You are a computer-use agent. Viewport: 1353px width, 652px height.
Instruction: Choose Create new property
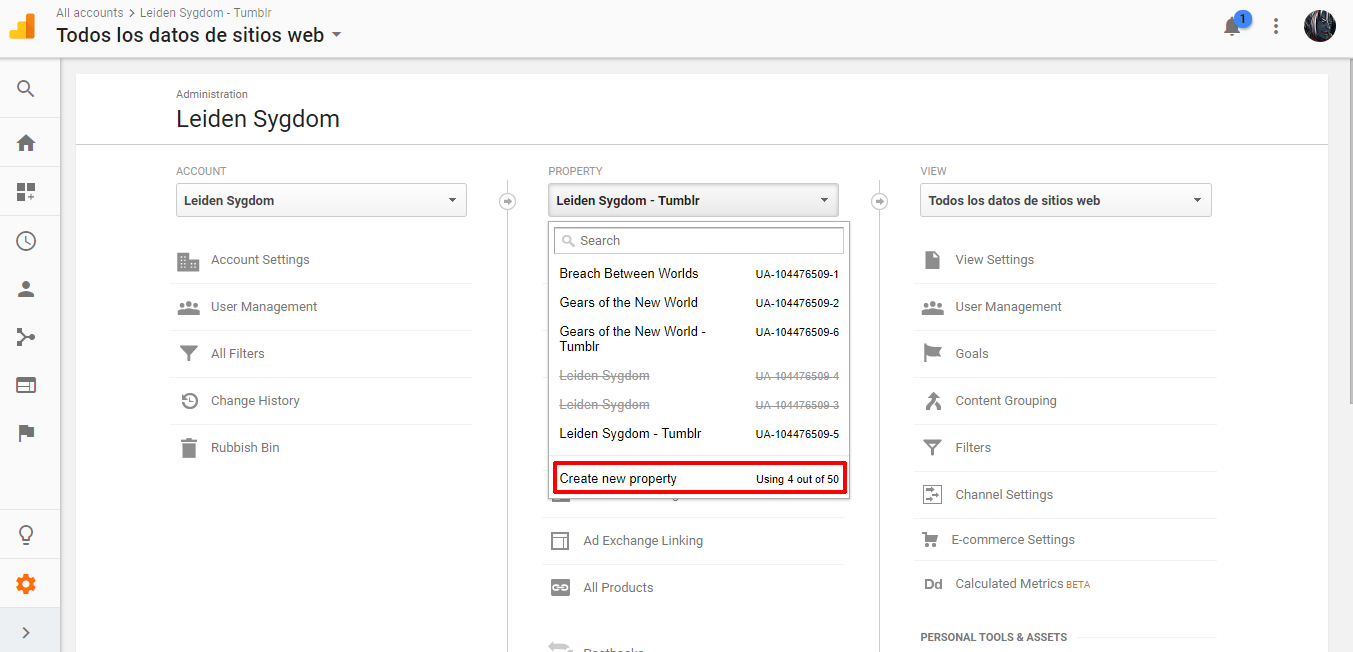(699, 479)
